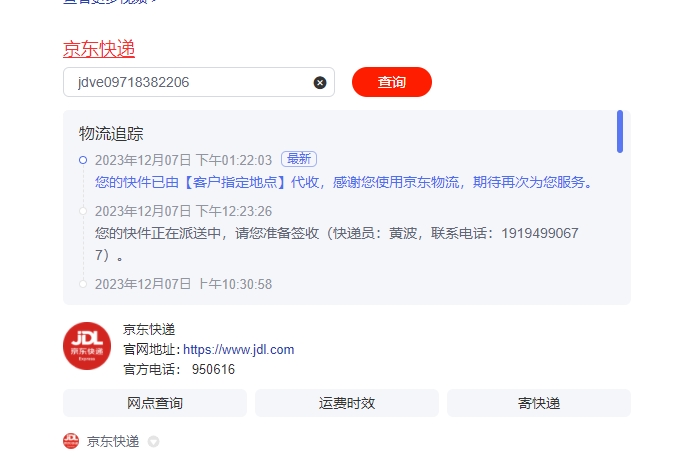This screenshot has height=456, width=680.
Task: Click the timestamp 2023年12月07日 下午12:23:26
Action: tap(183, 211)
